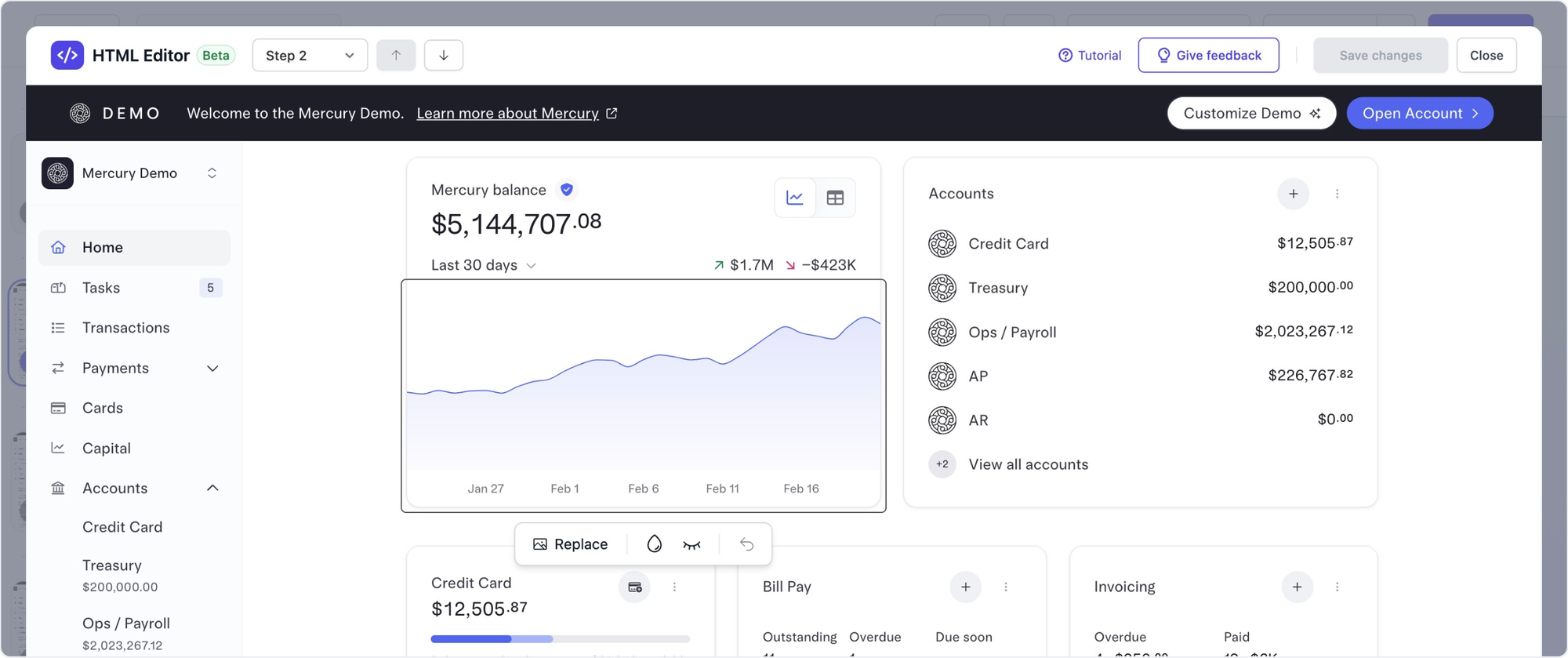
Task: Add a bill with Bill Pay plus button
Action: (966, 587)
